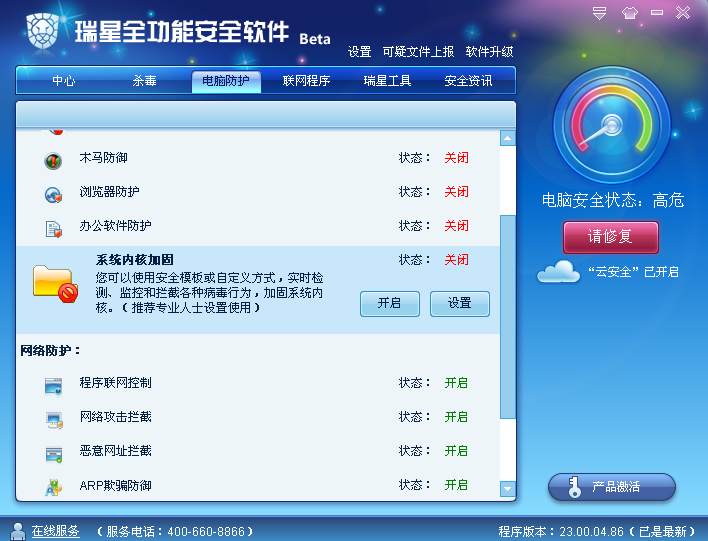Minimize the Rising window

point(657,13)
